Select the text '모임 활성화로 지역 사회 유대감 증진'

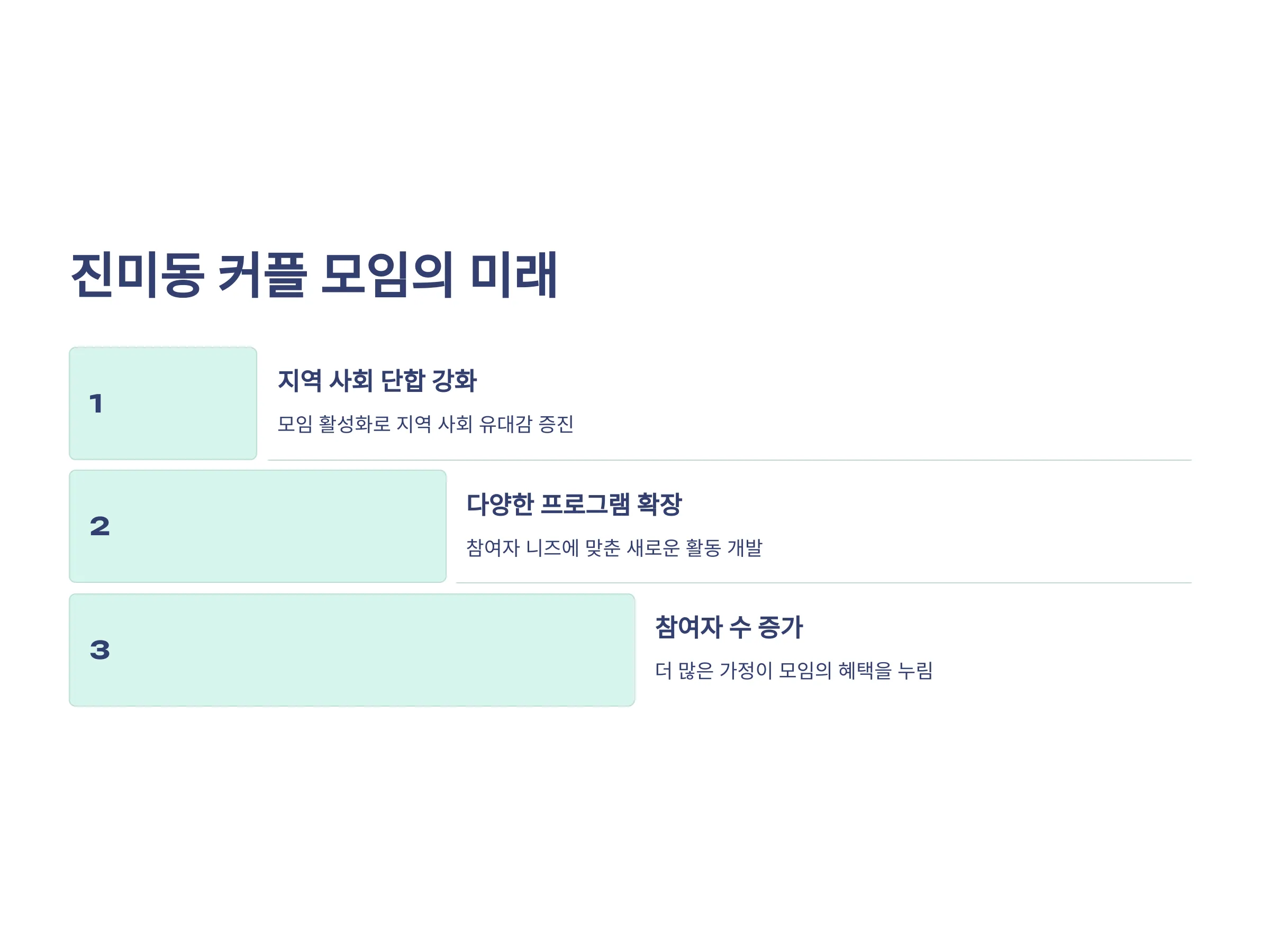(x=425, y=424)
